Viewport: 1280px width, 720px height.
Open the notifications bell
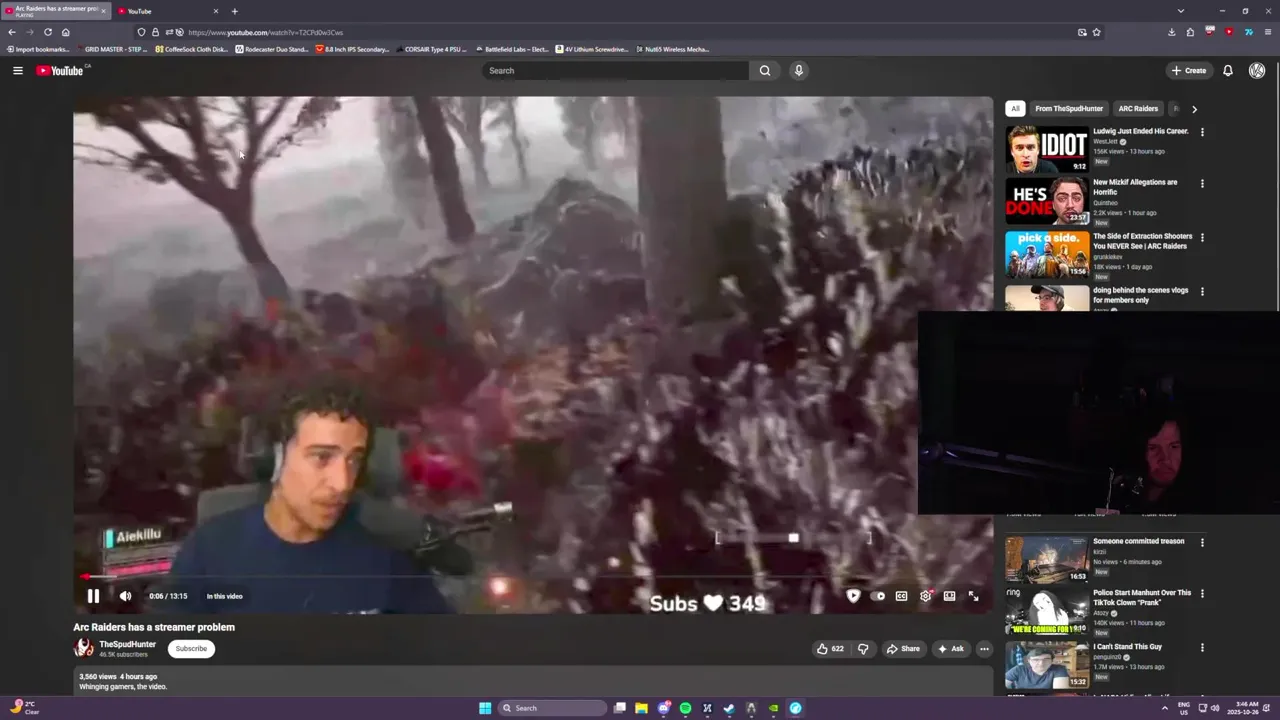[x=1228, y=71]
